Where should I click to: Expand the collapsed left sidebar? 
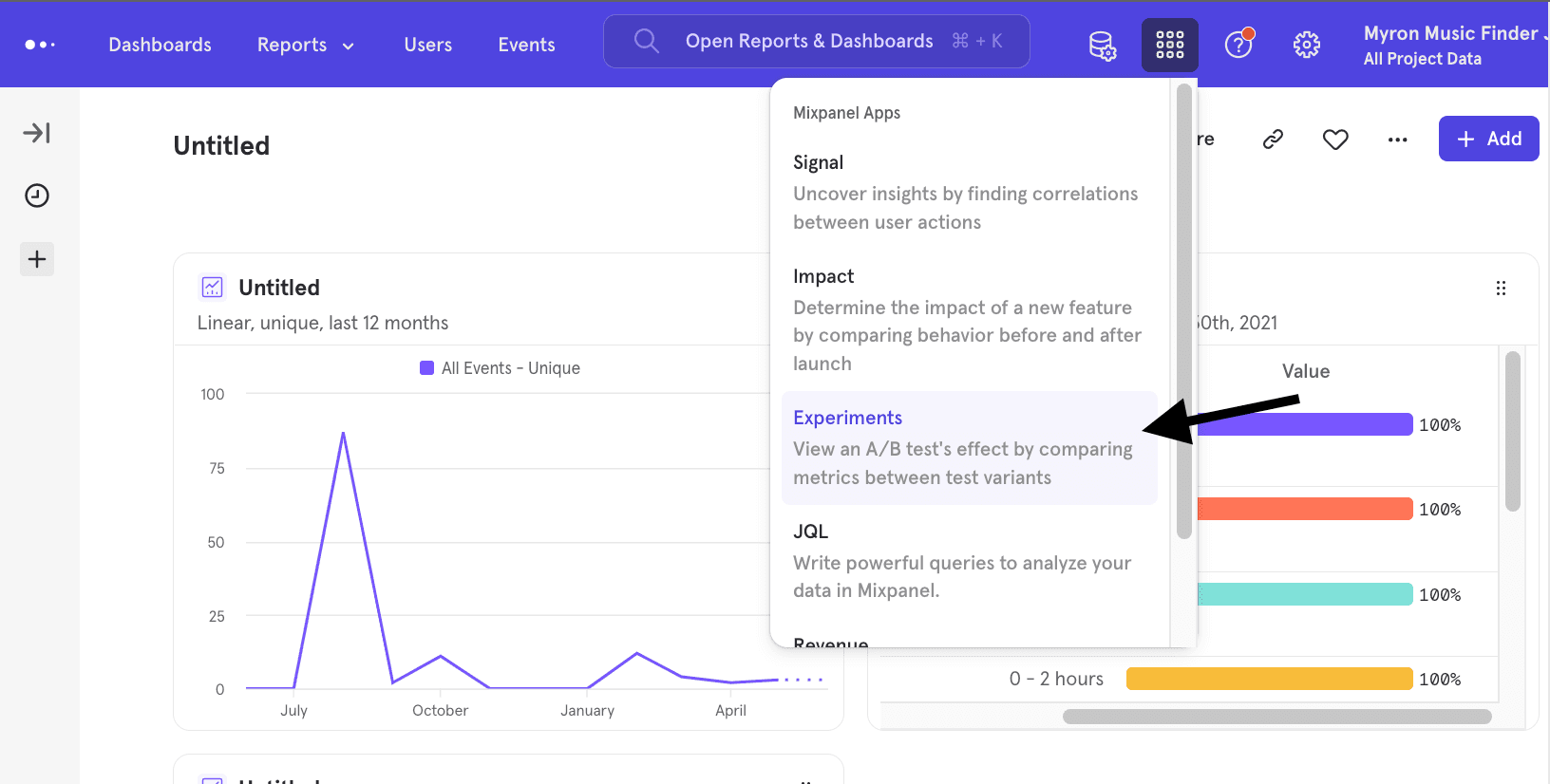point(37,133)
